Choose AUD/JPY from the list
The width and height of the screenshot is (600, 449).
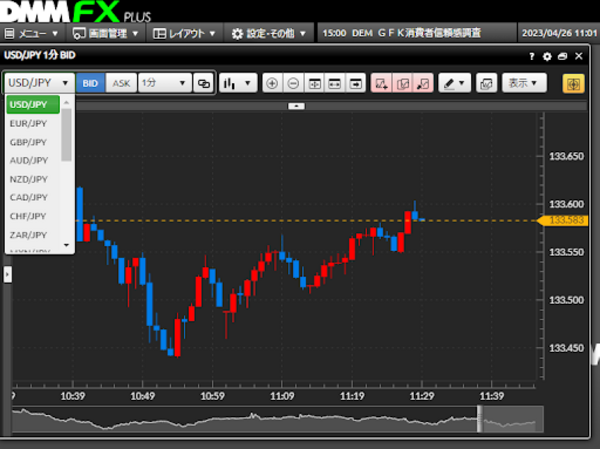point(33,160)
